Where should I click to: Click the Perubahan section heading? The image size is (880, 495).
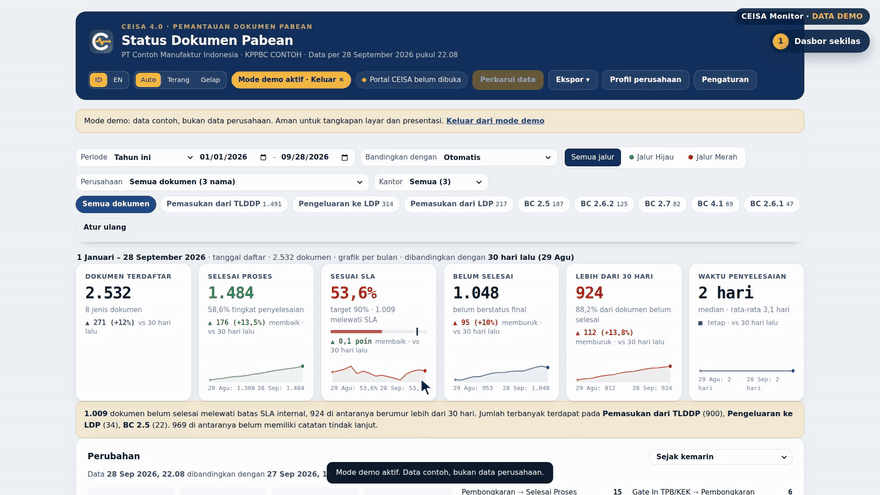pyautogui.click(x=114, y=456)
